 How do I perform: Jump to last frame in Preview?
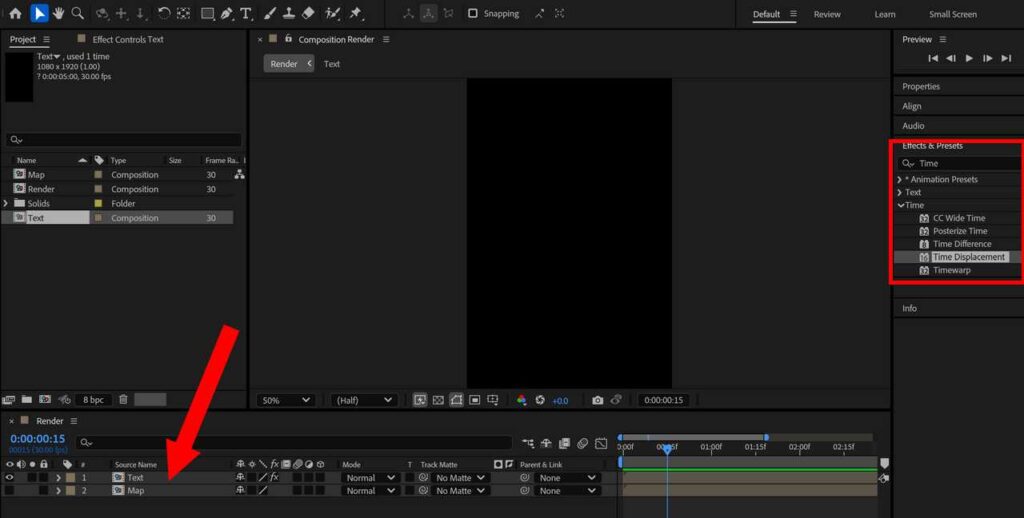point(1006,58)
